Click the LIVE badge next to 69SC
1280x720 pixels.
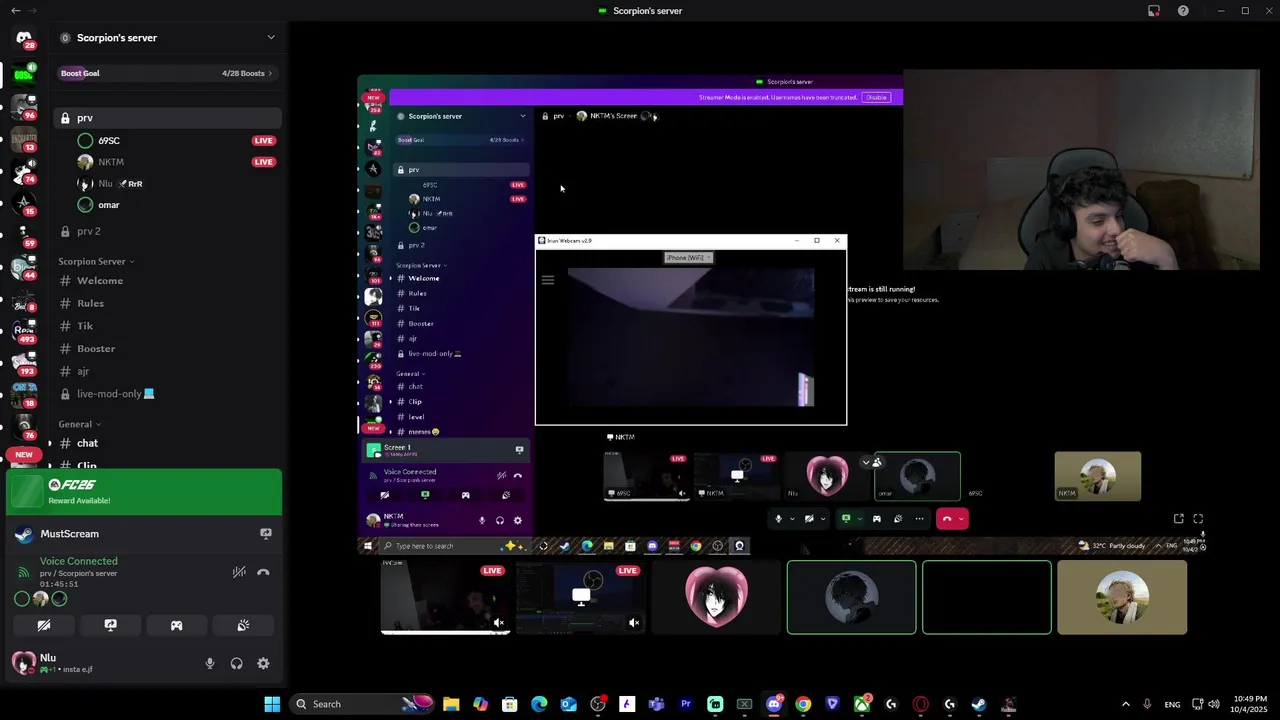(263, 141)
